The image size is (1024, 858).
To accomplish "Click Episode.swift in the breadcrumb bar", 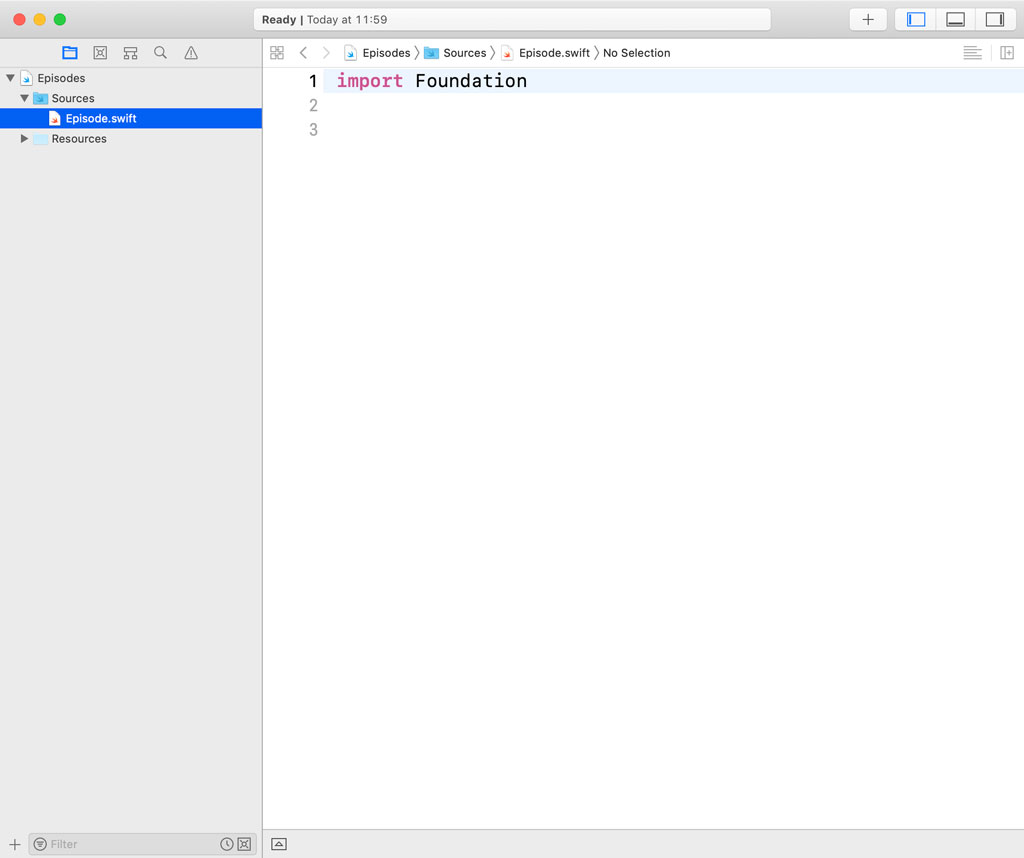I will (x=552, y=52).
